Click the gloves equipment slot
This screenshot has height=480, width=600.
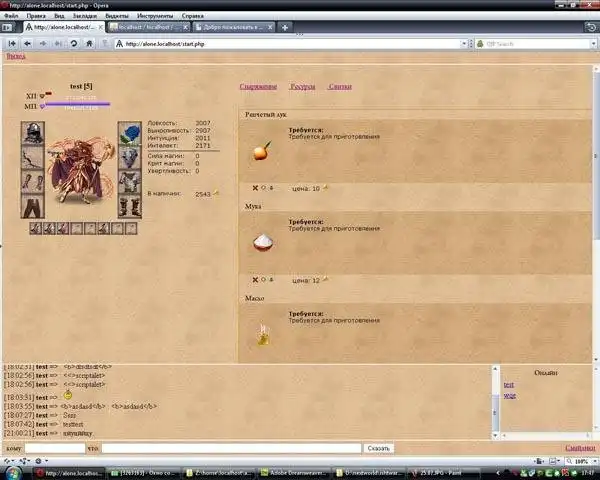33,182
